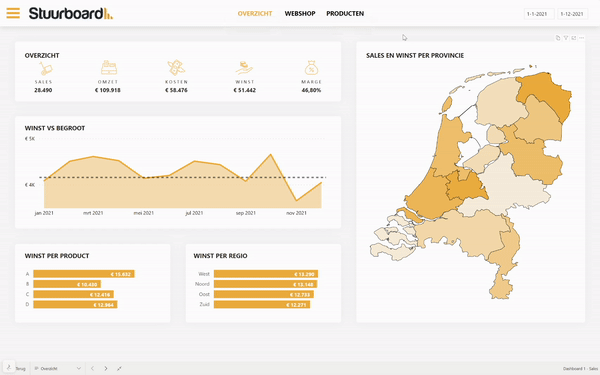Switch to the PRODUCTEN tab
600x375 pixels.
click(345, 13)
